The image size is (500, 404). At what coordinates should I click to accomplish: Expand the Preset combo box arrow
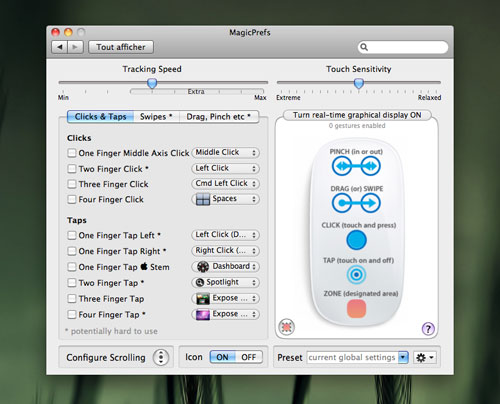[403, 358]
